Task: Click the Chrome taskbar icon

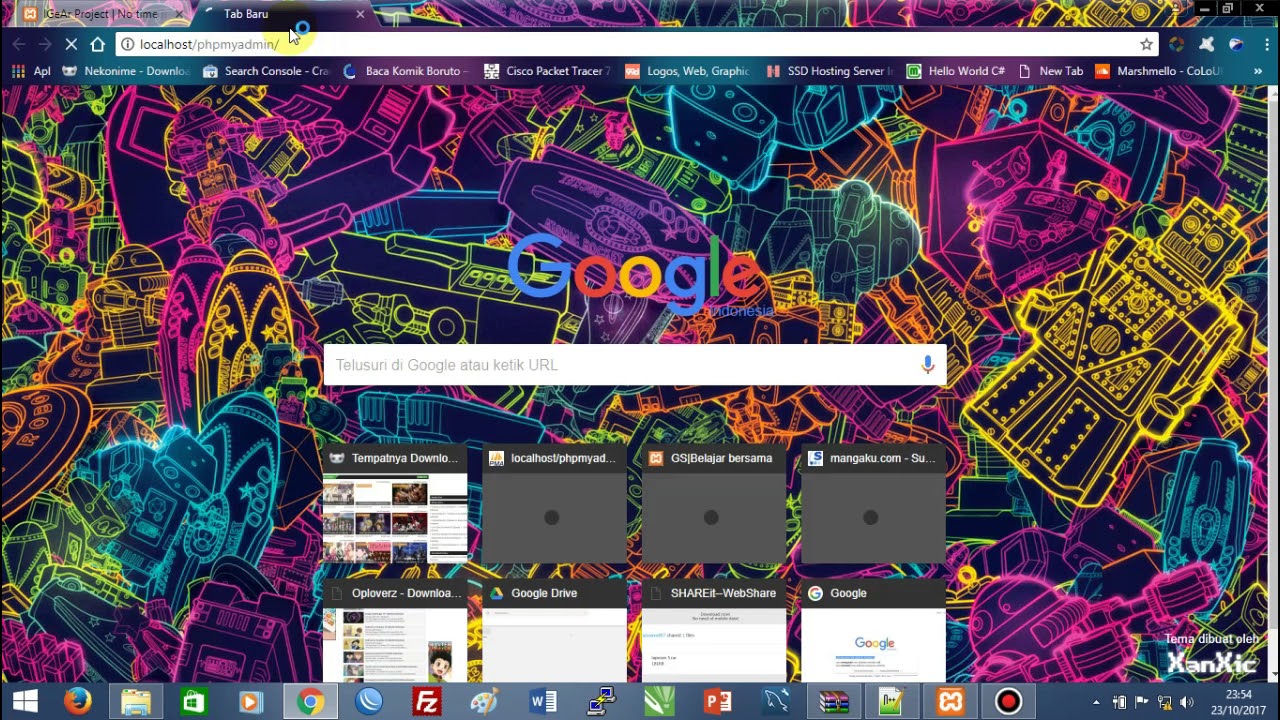Action: click(x=310, y=701)
